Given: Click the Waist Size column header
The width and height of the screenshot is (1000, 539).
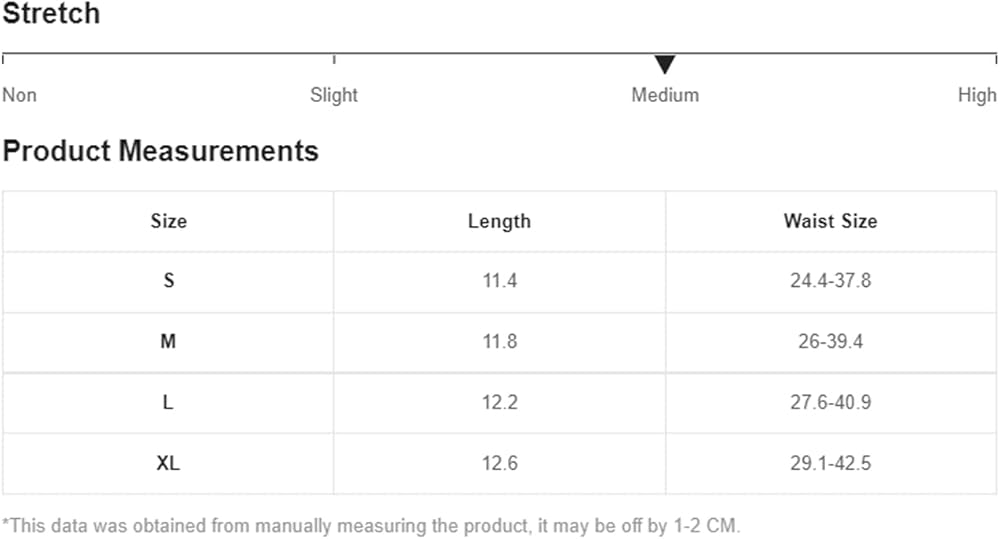Looking at the screenshot, I should tap(830, 221).
